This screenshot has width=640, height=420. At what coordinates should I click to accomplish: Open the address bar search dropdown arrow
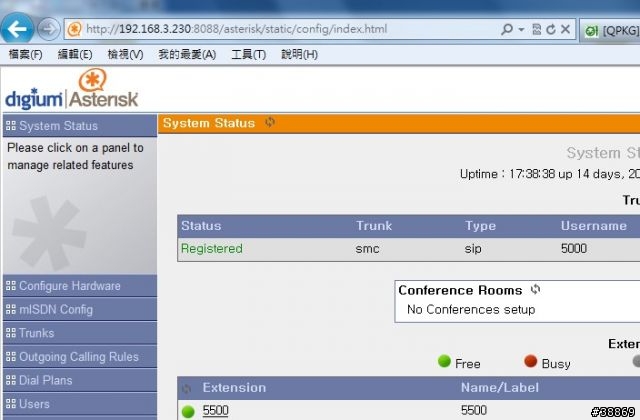[521, 29]
